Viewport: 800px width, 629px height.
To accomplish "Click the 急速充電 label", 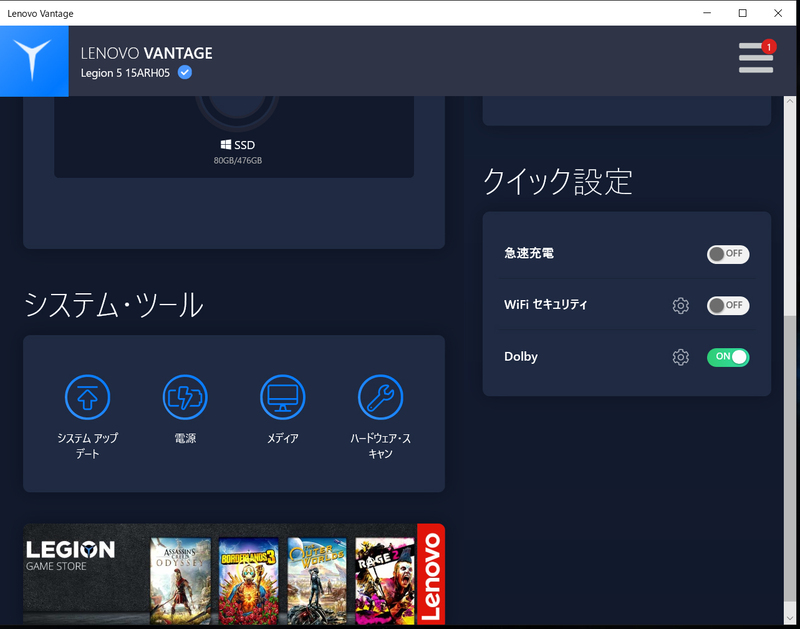I will click(529, 253).
